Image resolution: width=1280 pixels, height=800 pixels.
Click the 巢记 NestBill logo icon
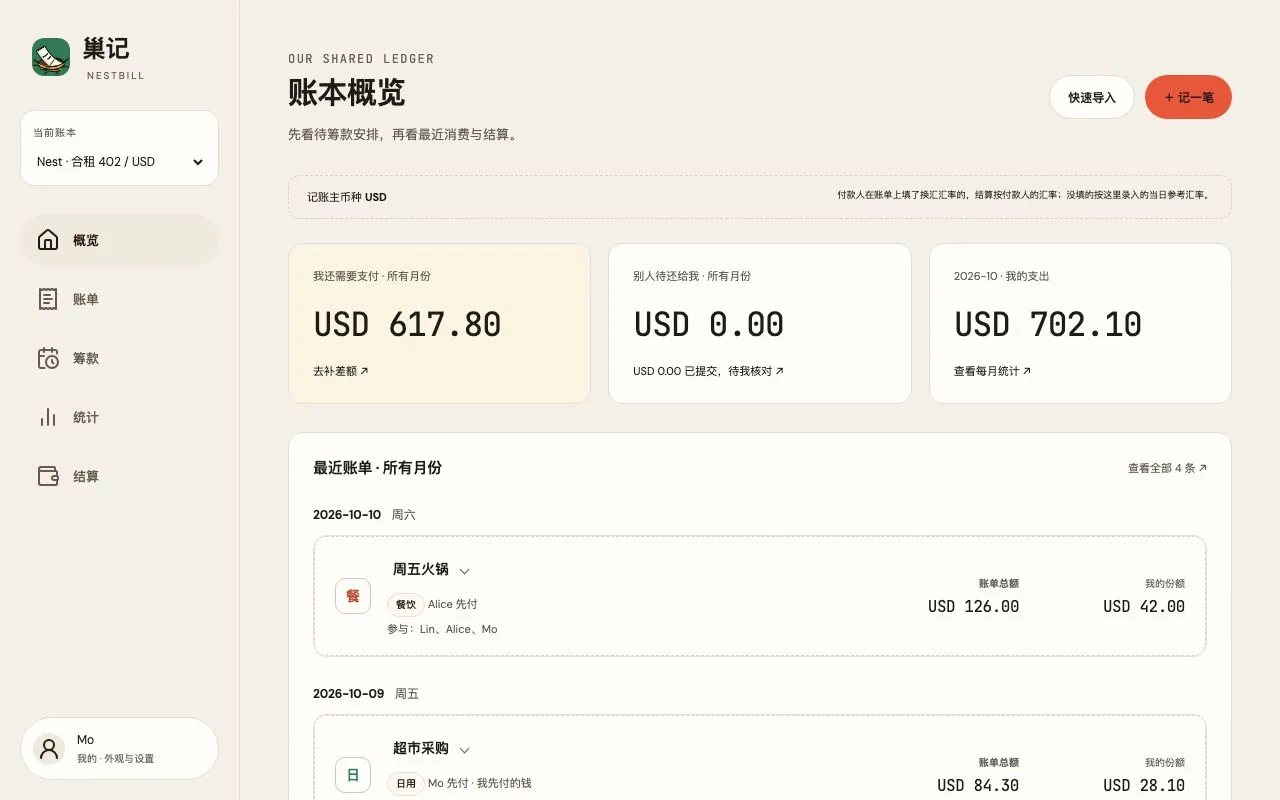point(51,57)
